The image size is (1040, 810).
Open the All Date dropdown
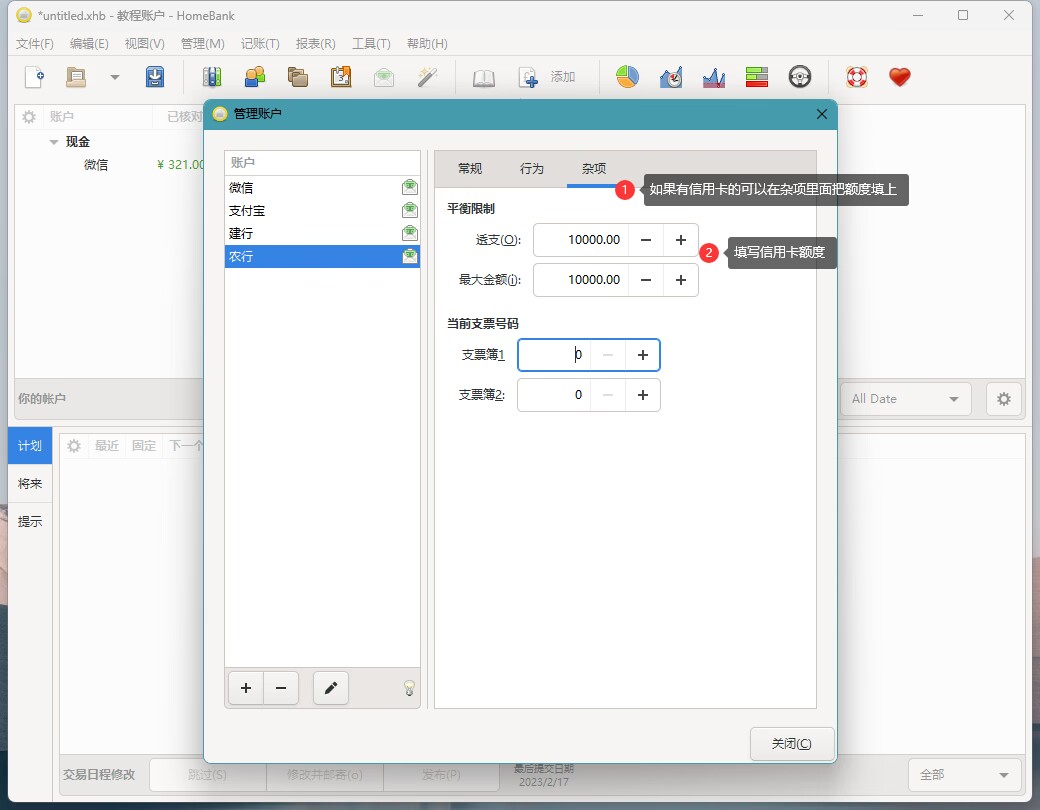905,399
